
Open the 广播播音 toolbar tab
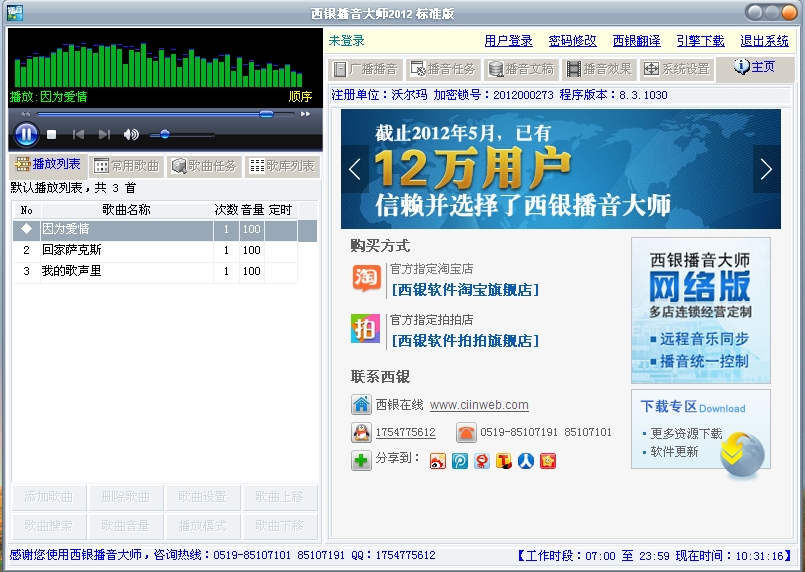[365, 69]
